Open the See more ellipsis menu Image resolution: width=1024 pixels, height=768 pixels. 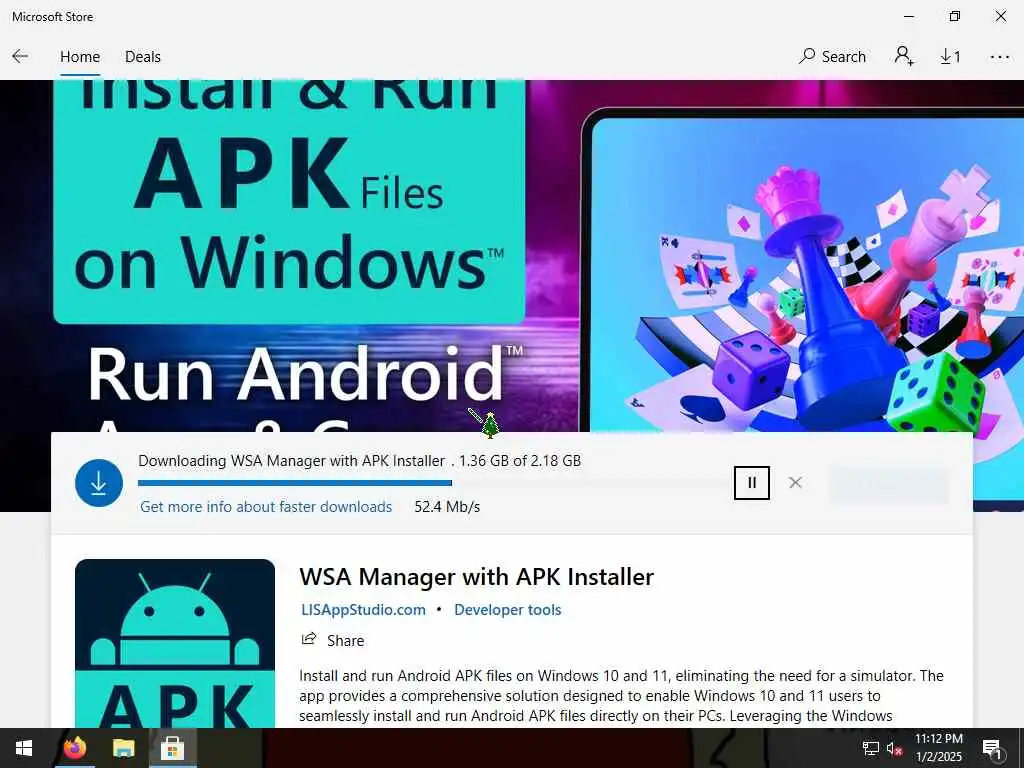(x=1000, y=57)
